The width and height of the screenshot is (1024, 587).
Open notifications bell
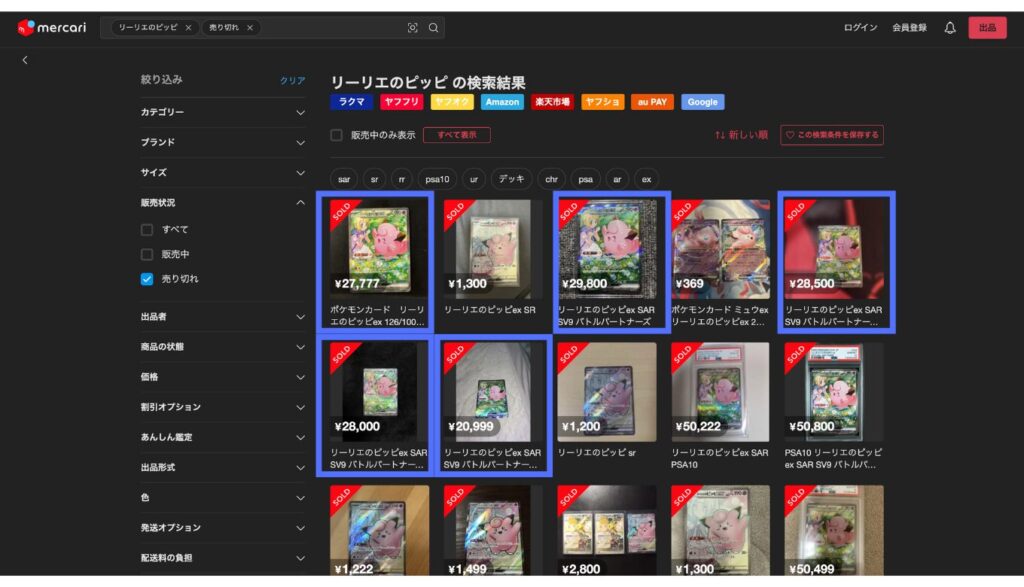950,27
